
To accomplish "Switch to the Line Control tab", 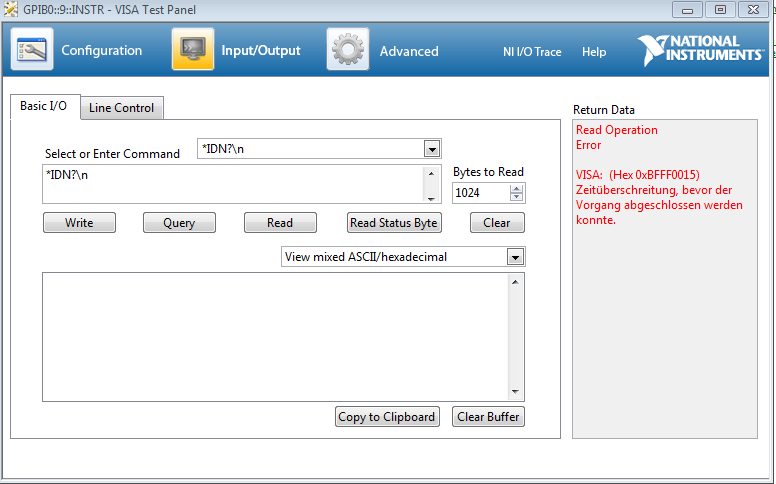I will coord(122,108).
